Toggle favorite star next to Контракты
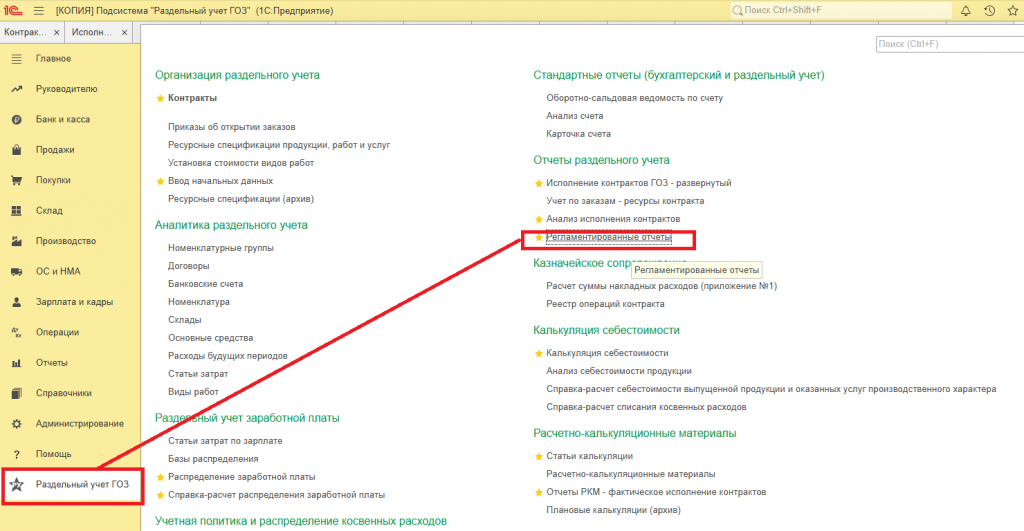 point(160,98)
